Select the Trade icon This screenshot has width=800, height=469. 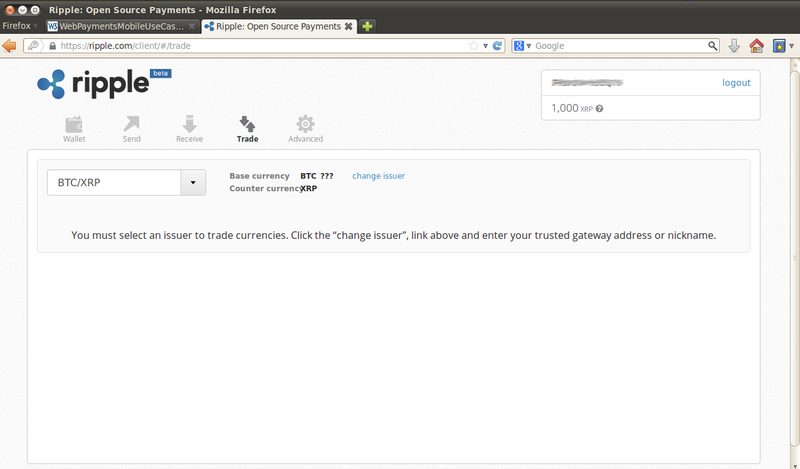247,128
